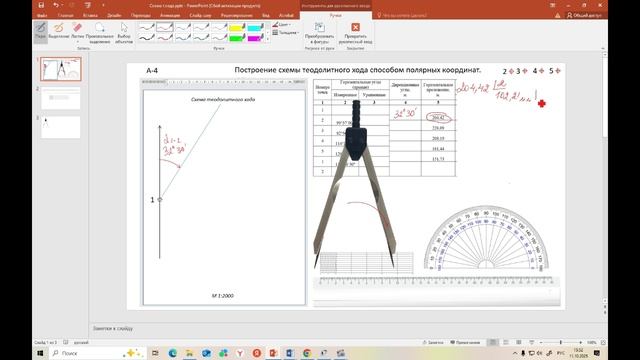
Task: Expand the pens gallery More arrow
Action: [x=267, y=40]
